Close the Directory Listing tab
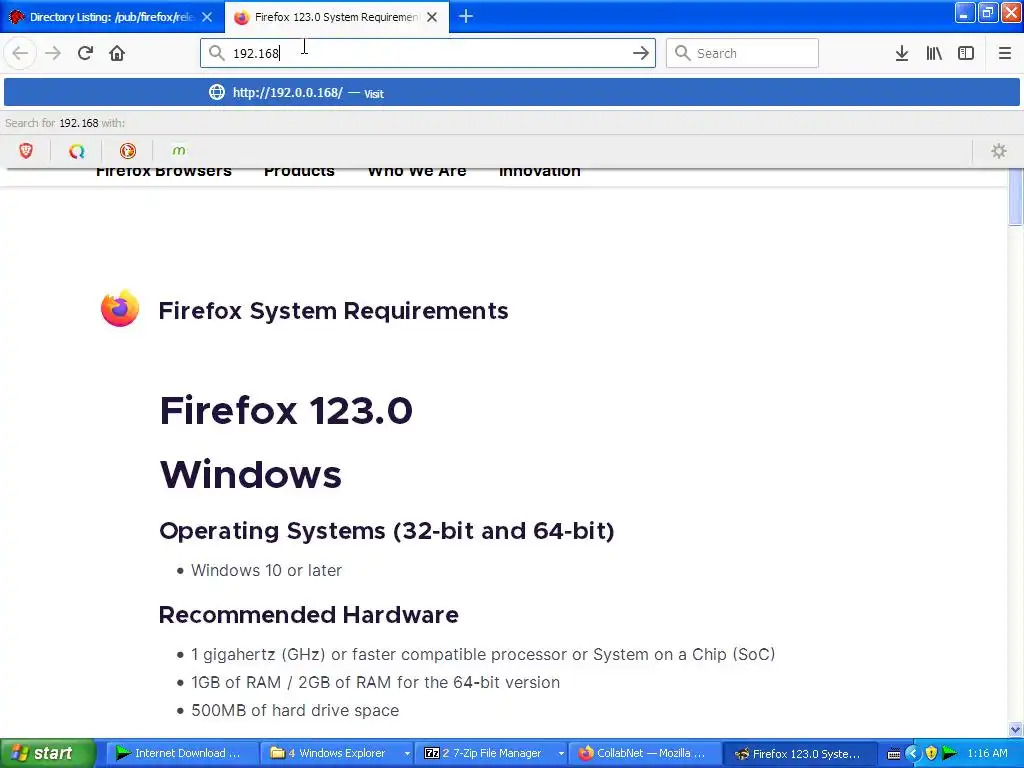Image resolution: width=1024 pixels, height=768 pixels. point(207,17)
